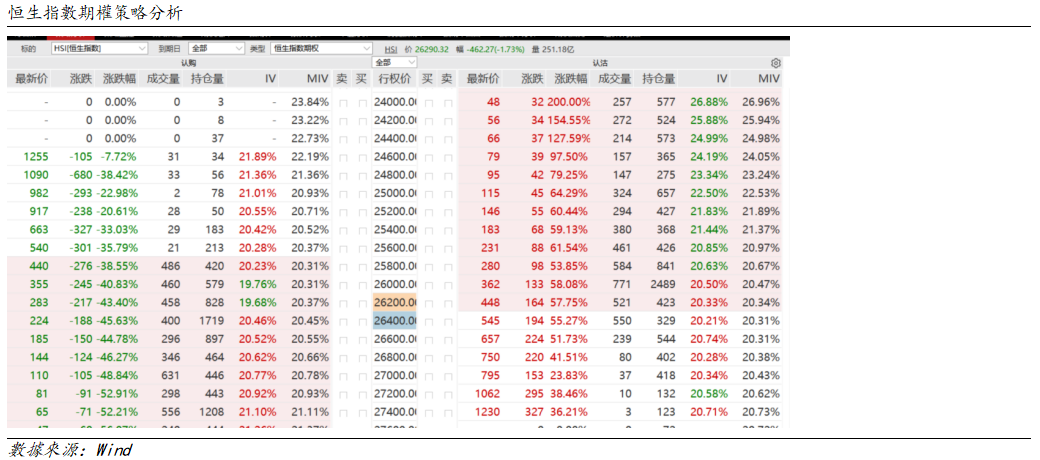Tick call-side 卖 checkbox for strike 24000
This screenshot has height=460, width=1040.
343,102
